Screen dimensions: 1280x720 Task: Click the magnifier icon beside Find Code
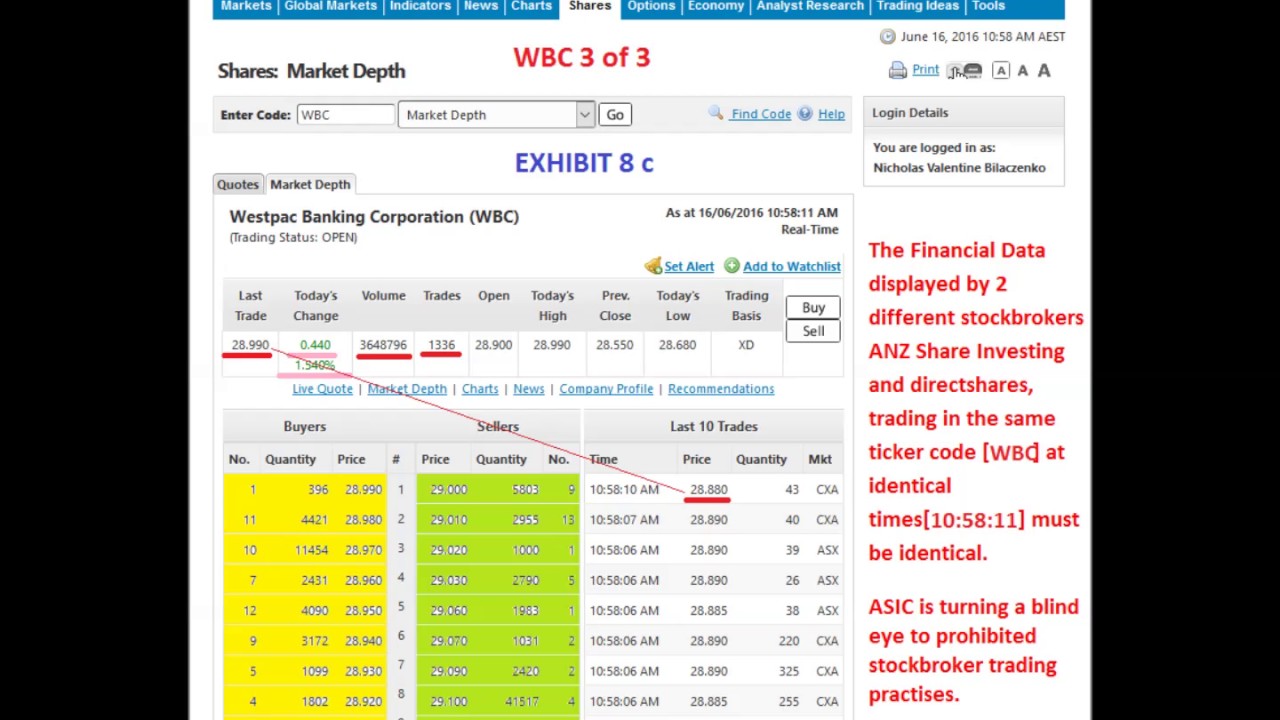point(716,114)
